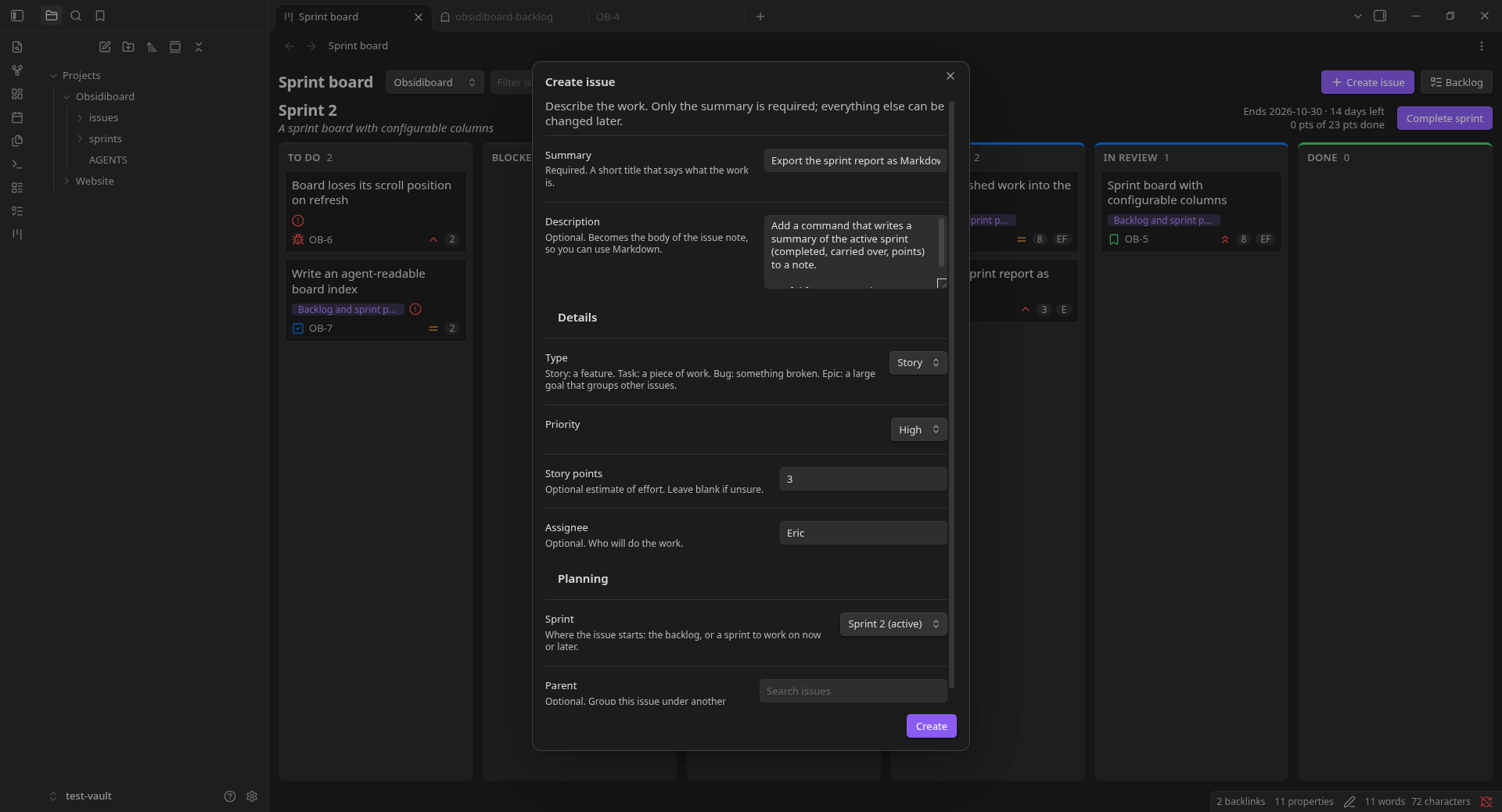Collapse all folders icon in explorer

point(199,47)
